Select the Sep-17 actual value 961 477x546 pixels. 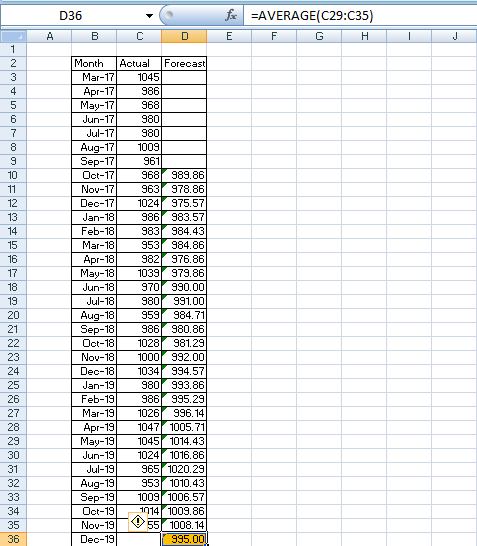pyautogui.click(x=139, y=161)
